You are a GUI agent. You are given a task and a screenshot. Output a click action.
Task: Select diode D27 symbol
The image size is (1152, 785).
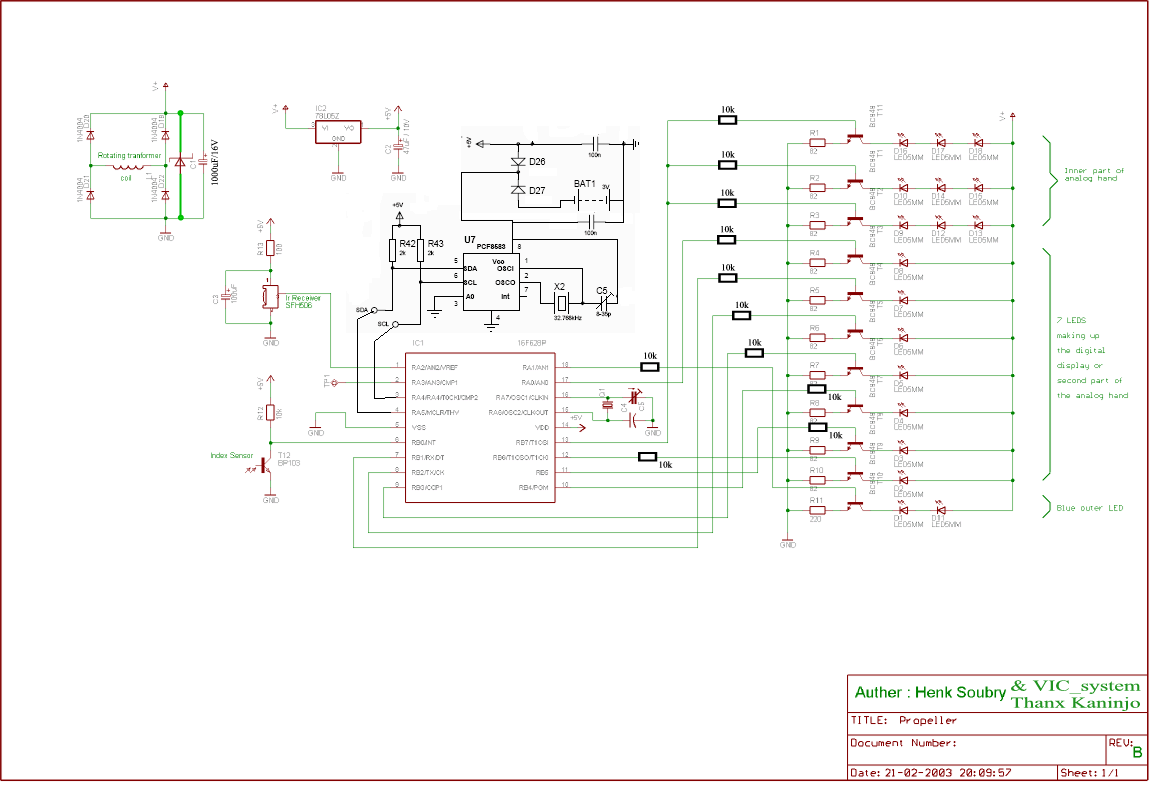(x=518, y=190)
